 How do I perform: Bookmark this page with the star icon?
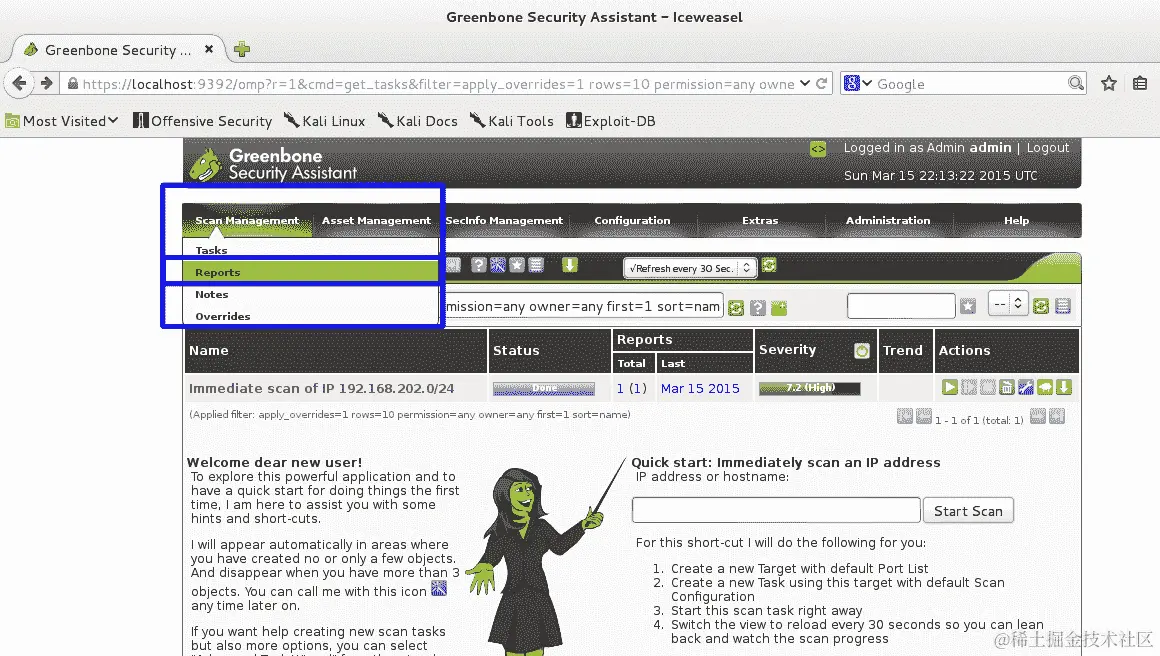tap(1108, 84)
